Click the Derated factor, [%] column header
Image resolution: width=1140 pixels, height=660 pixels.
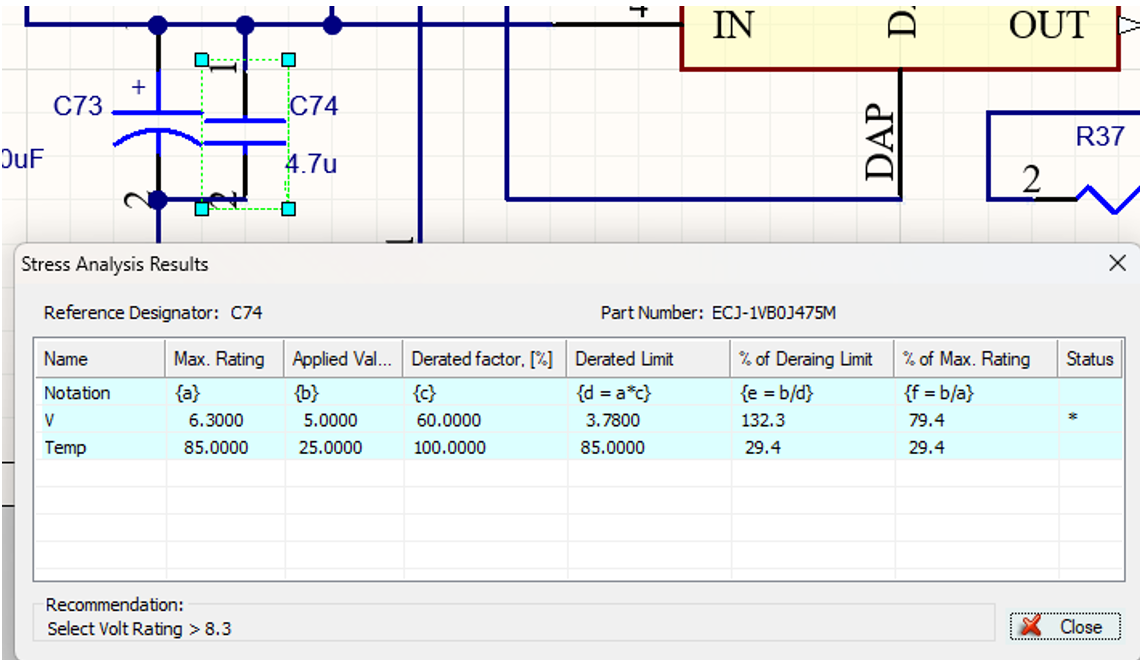[484, 359]
